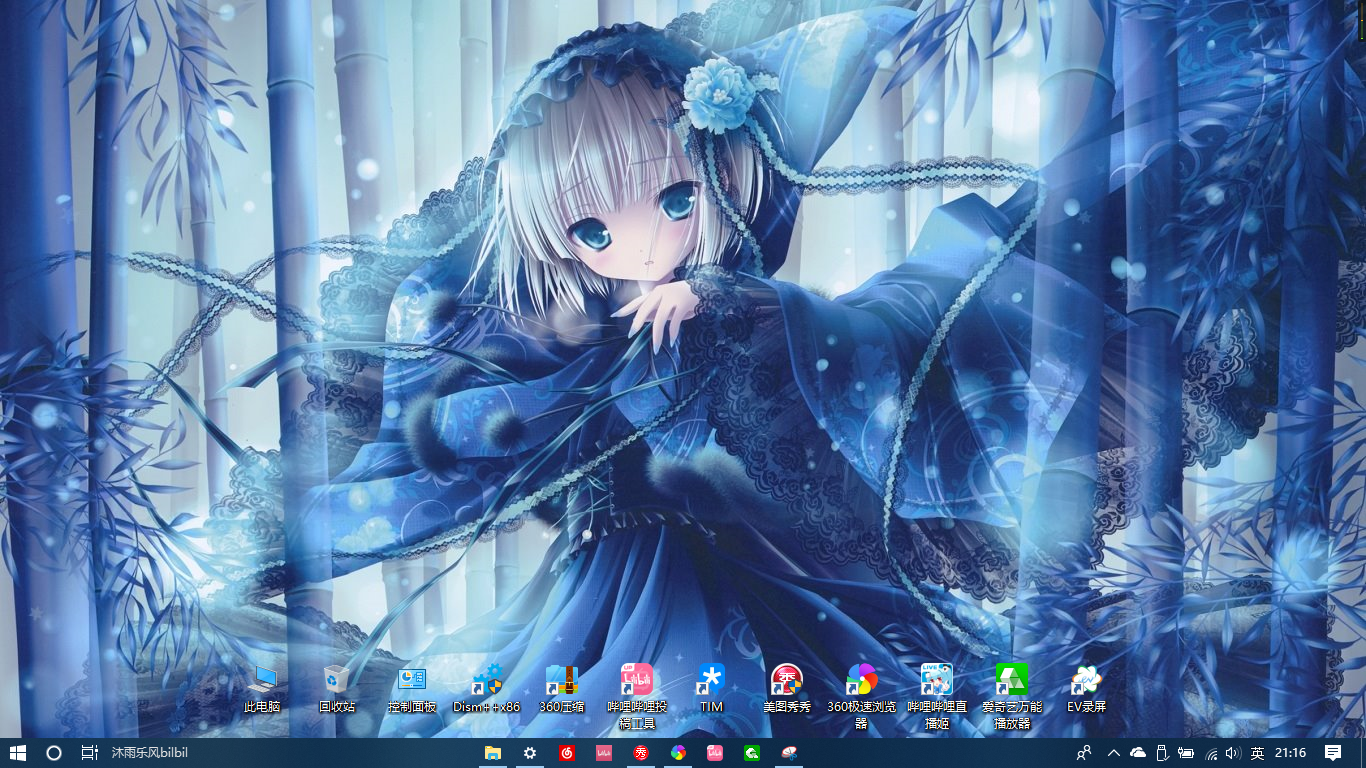Open the green iQiyi player taskbar icon
This screenshot has height=768, width=1366.
pos(752,753)
